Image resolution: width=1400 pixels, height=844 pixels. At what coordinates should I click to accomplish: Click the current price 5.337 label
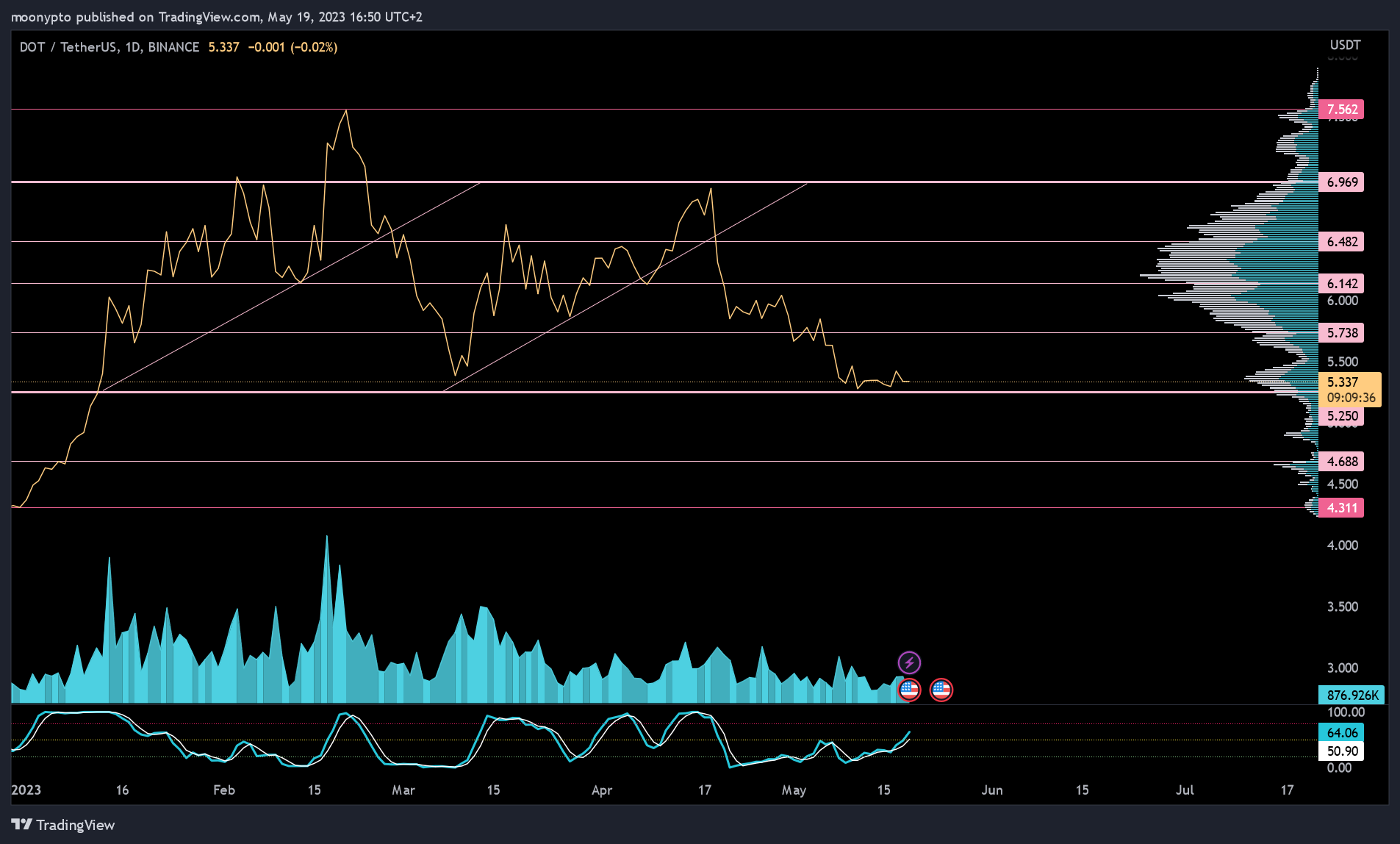tap(1343, 382)
